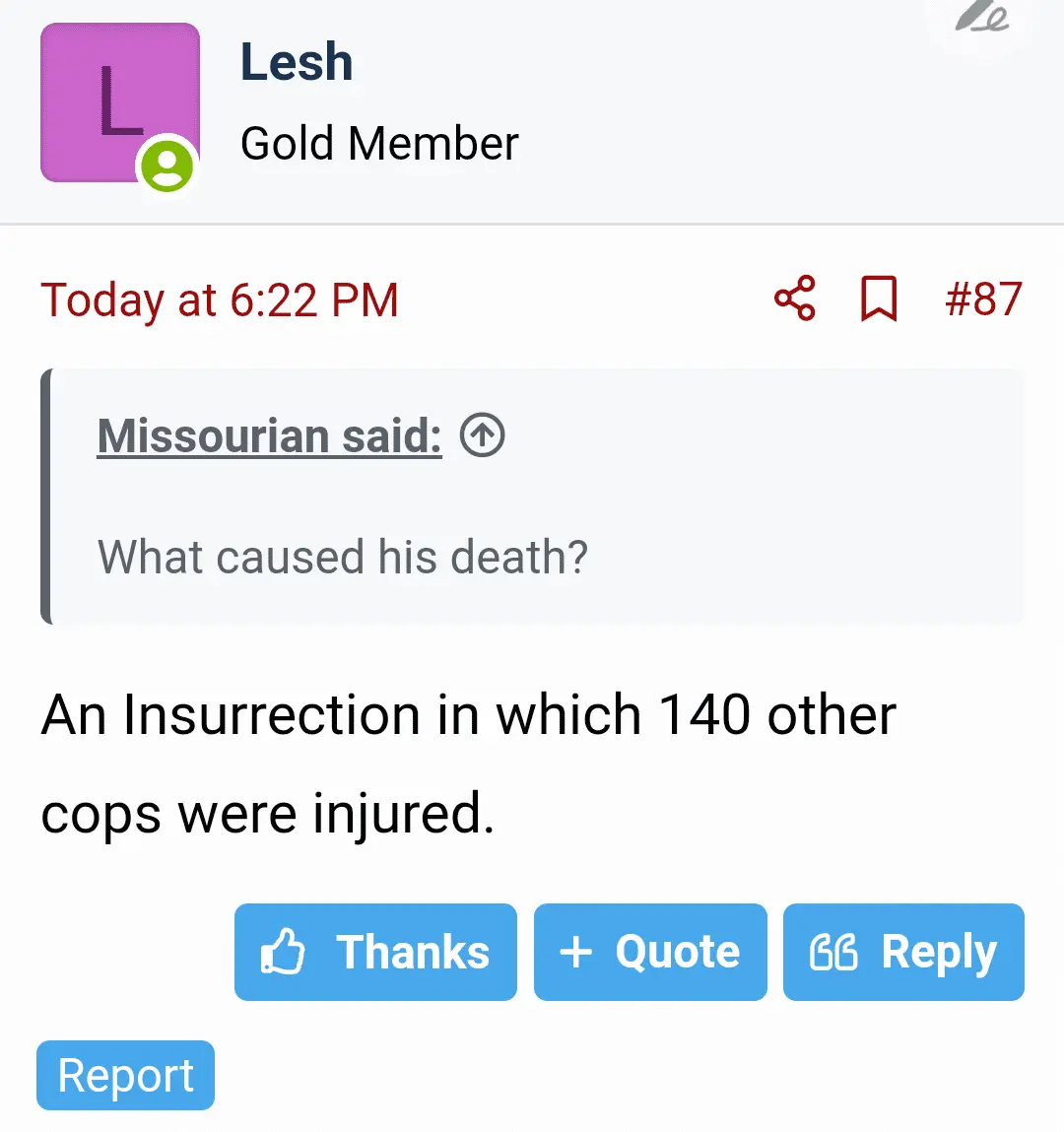Click post number #87 permalink

(983, 299)
